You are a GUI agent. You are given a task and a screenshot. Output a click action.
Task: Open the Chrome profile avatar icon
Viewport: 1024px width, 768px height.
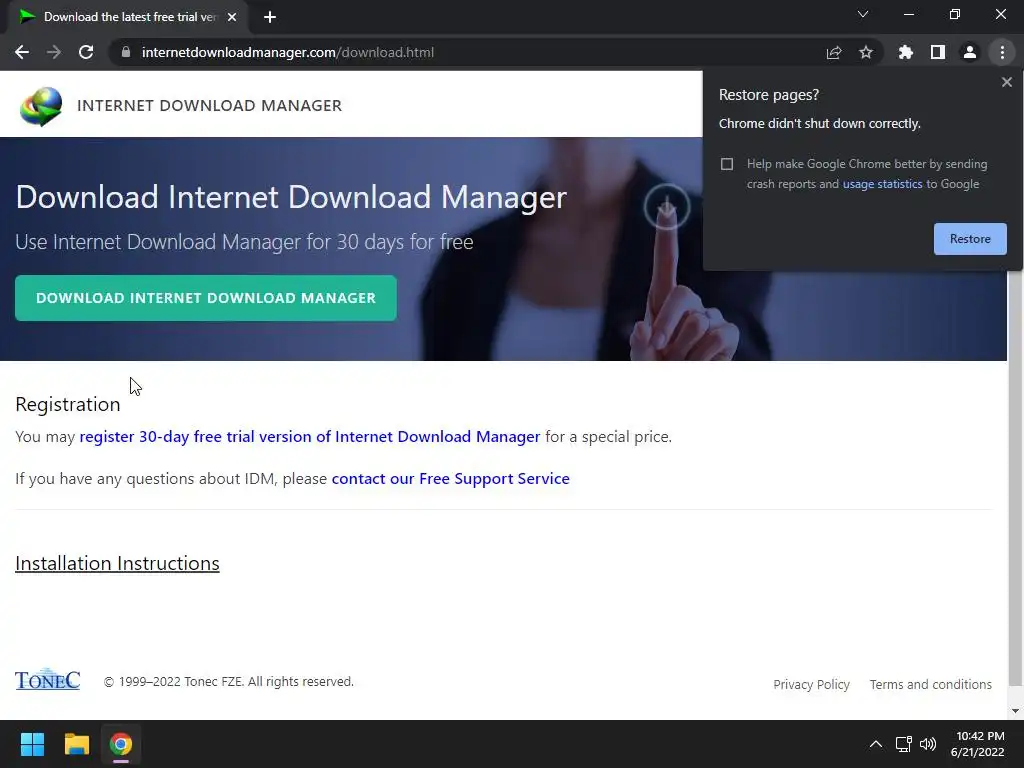(970, 52)
